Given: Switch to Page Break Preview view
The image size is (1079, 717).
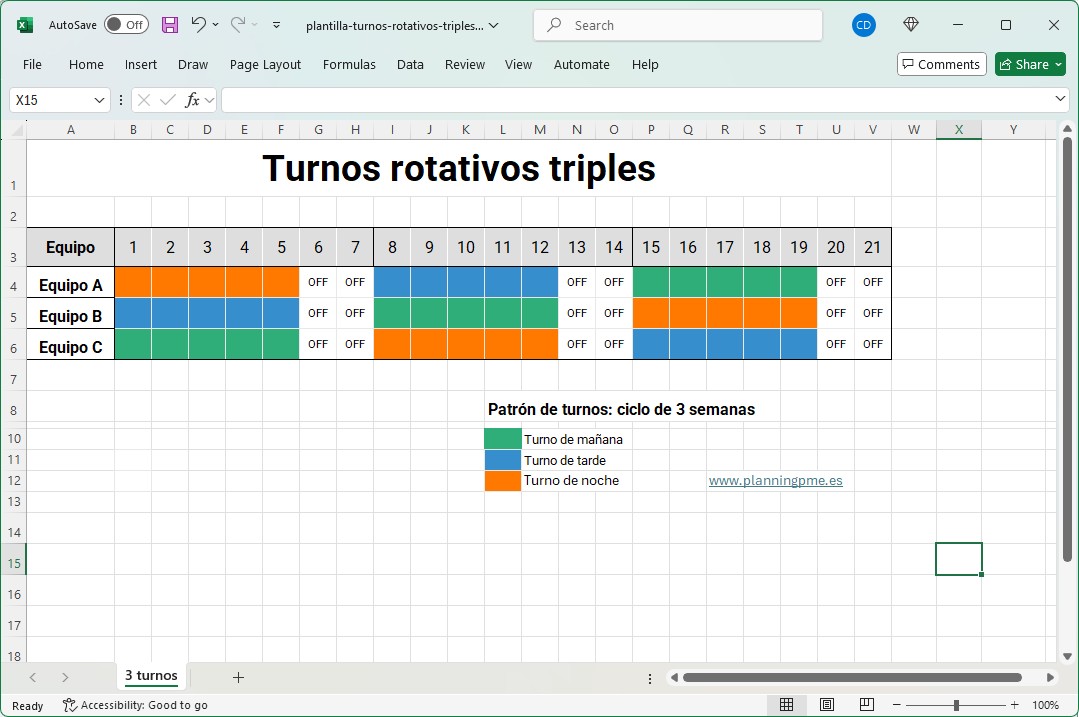Looking at the screenshot, I should tap(867, 705).
